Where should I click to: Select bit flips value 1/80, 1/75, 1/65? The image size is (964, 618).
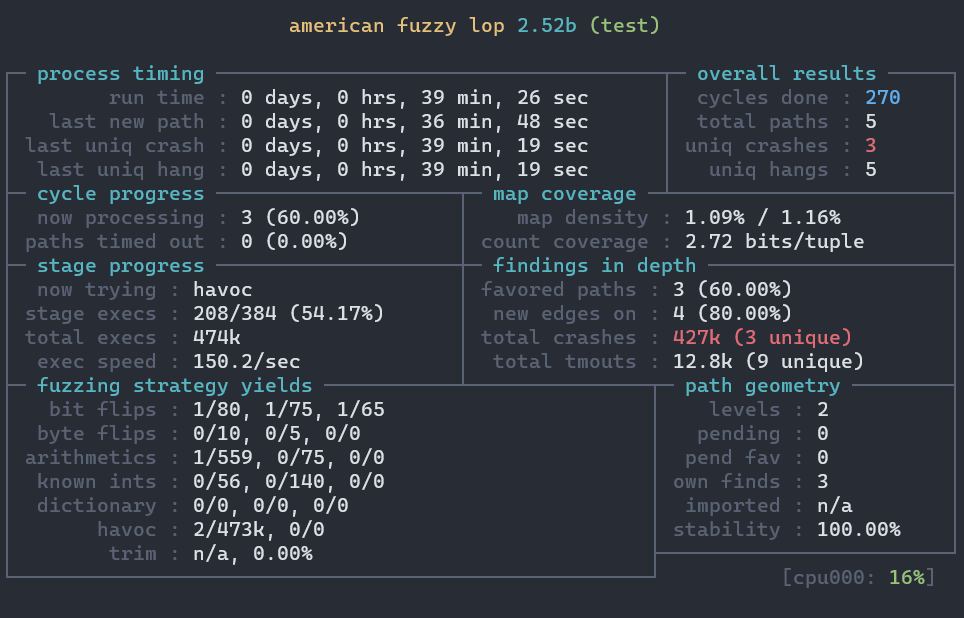tap(288, 410)
